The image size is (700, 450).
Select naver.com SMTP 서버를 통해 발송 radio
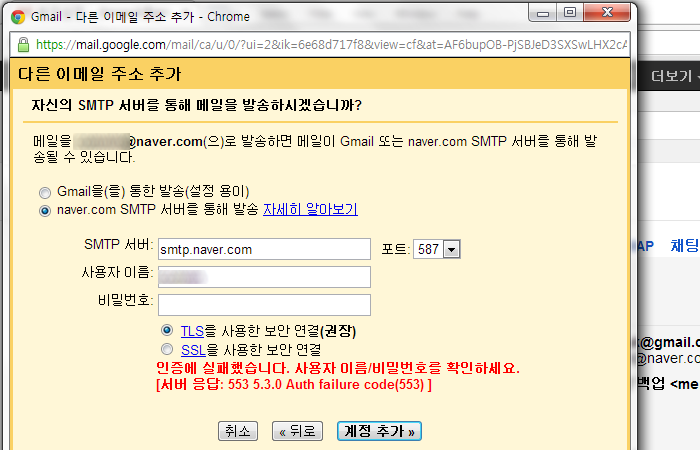[x=45, y=211]
